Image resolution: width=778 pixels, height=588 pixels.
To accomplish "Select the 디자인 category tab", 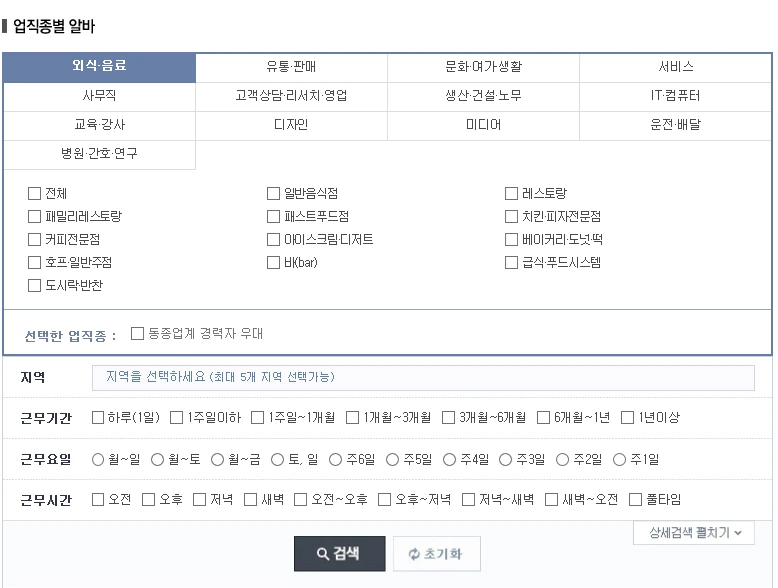I will coord(291,125).
